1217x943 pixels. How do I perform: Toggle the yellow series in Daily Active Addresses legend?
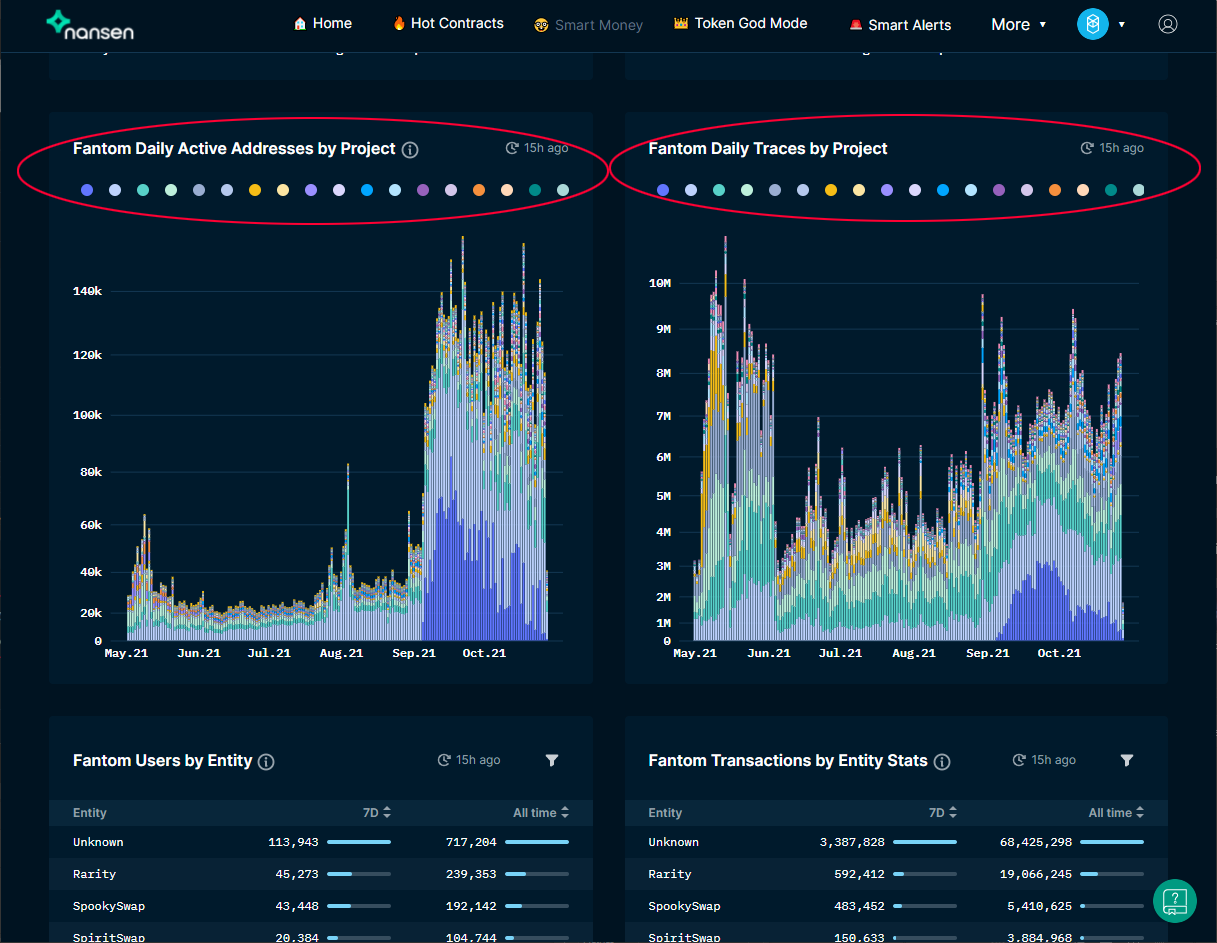255,189
